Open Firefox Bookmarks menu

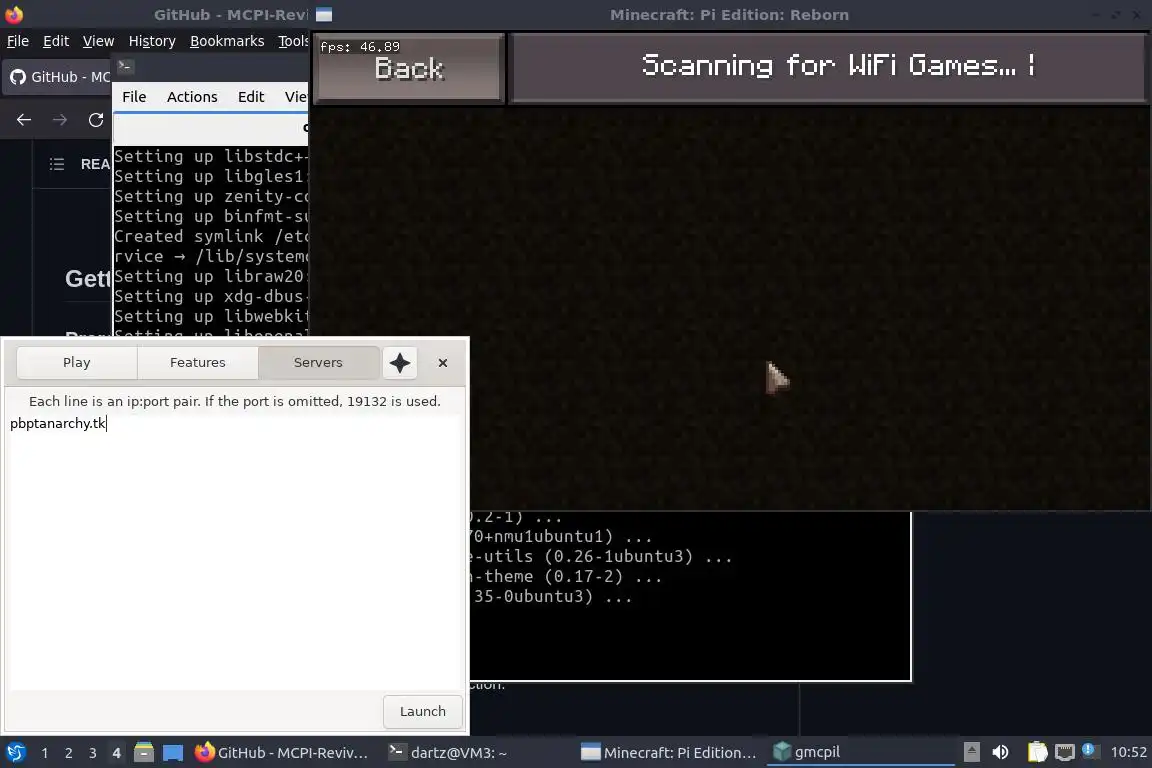pos(227,41)
